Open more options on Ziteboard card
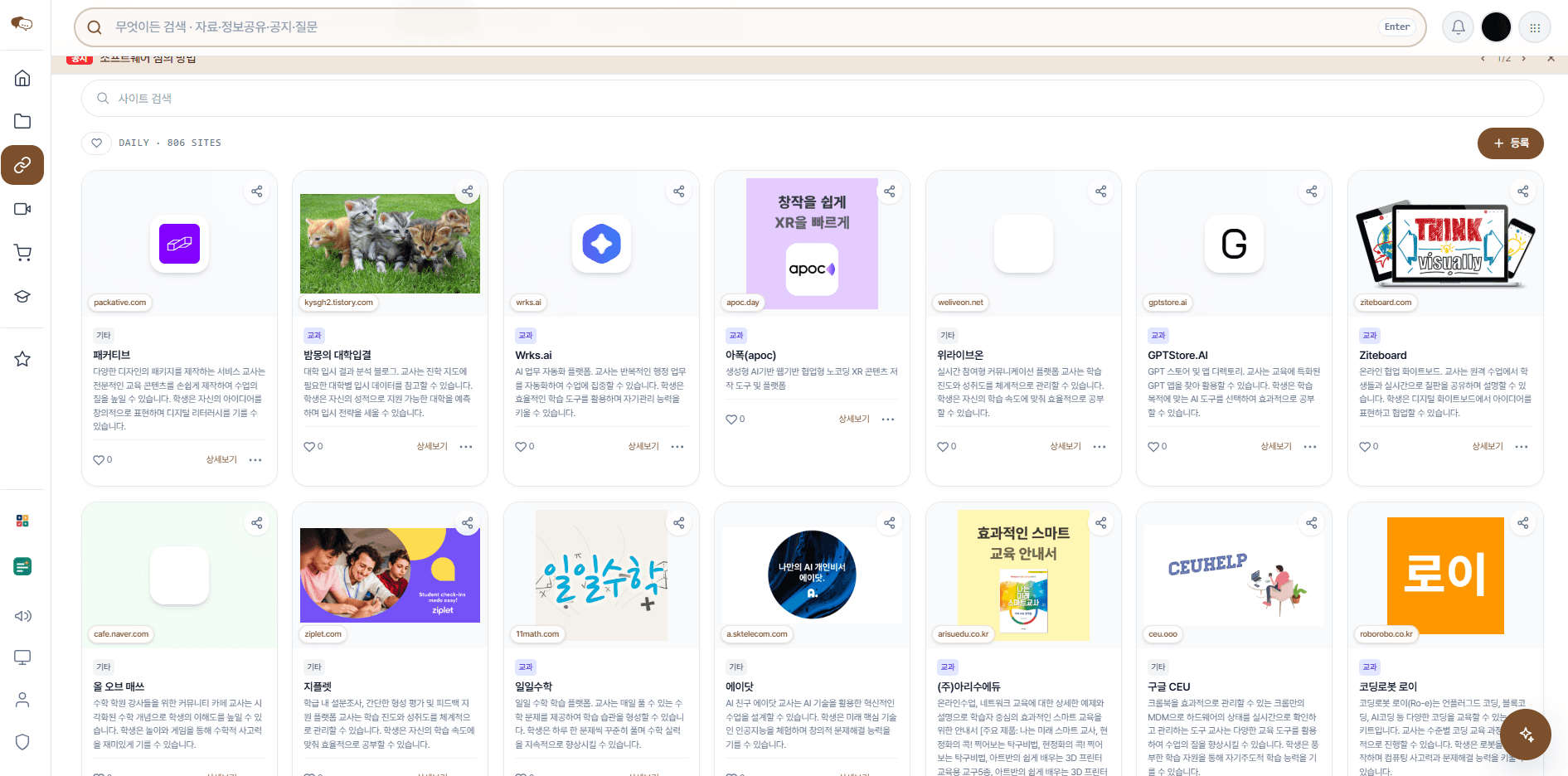 (1522, 446)
